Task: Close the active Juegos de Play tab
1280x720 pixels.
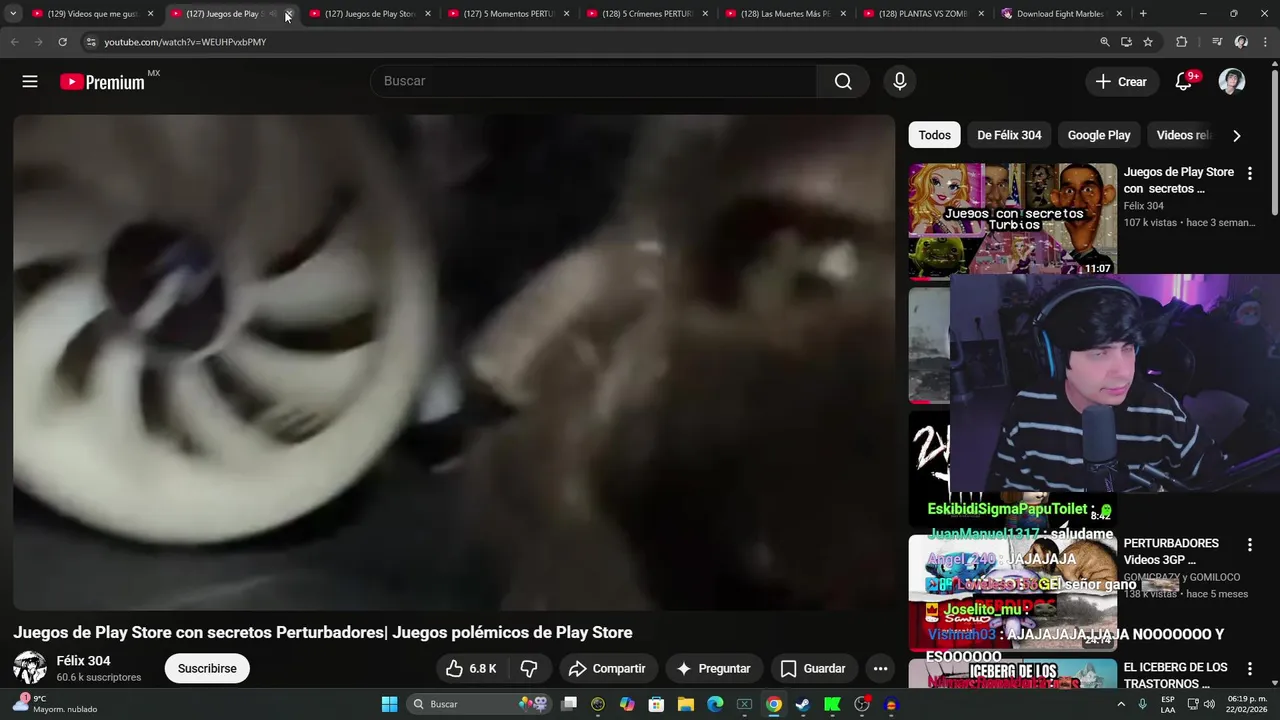Action: coord(289,14)
